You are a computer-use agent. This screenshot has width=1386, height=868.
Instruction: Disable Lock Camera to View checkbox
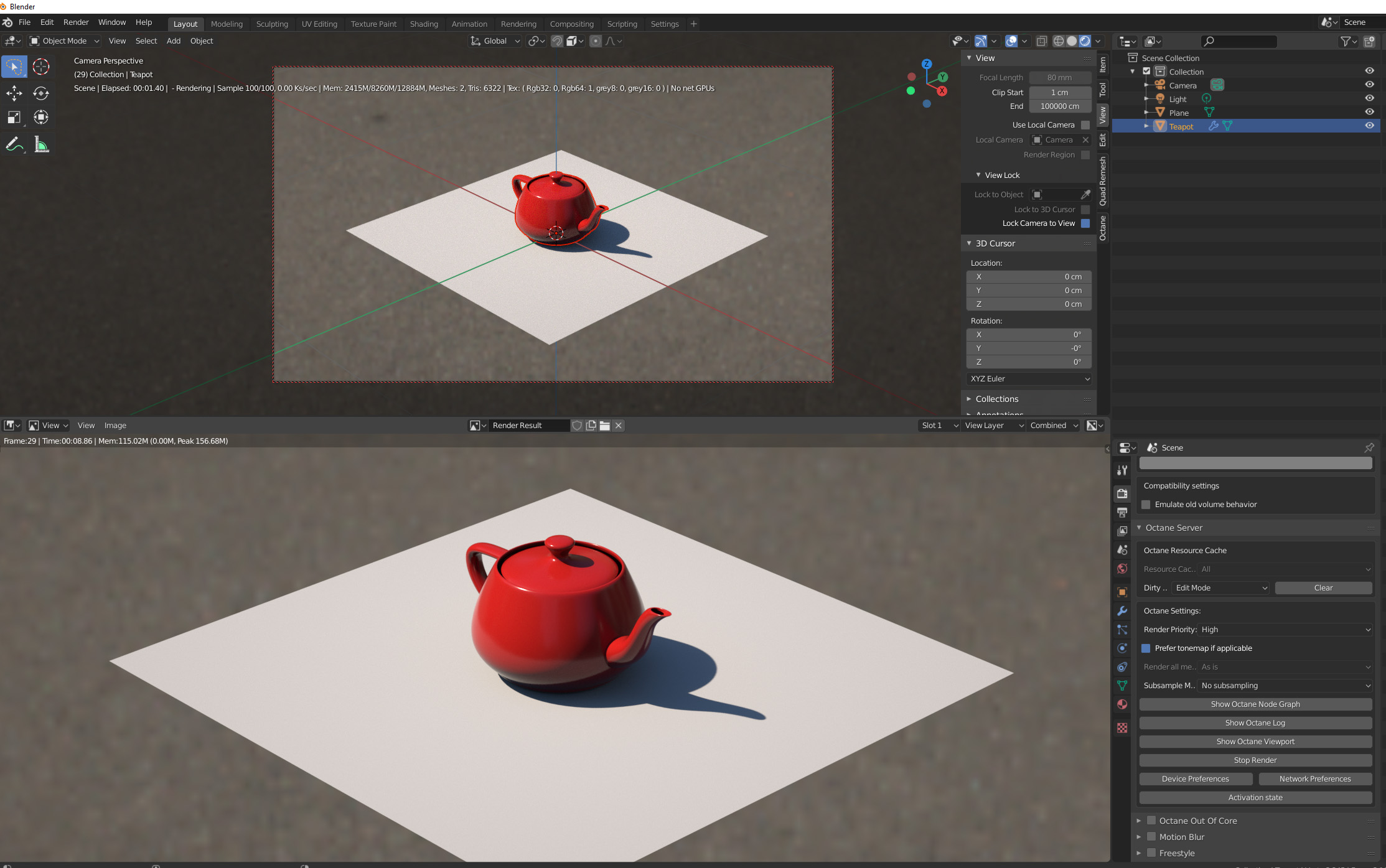(1085, 223)
